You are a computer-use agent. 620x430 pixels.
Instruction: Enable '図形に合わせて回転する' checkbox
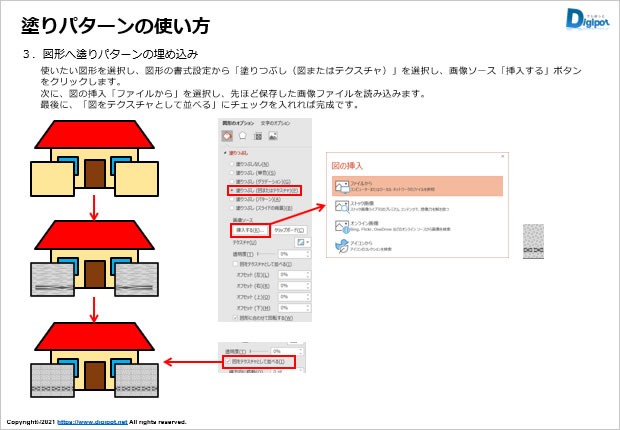235,316
